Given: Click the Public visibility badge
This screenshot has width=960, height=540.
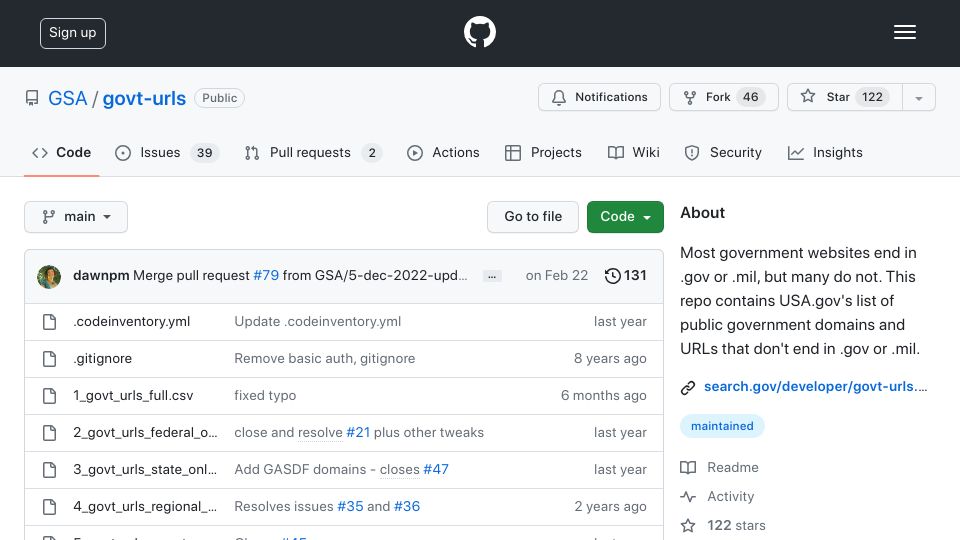Looking at the screenshot, I should click(219, 98).
